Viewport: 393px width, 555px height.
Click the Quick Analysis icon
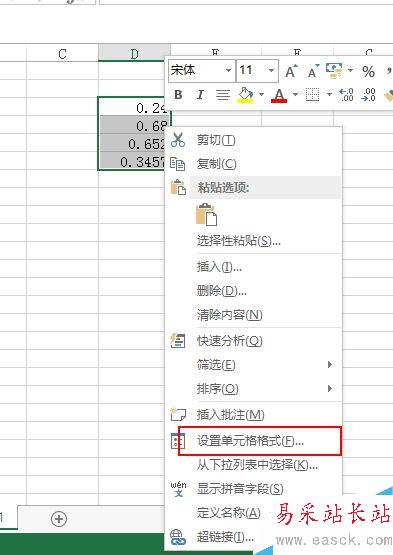[178, 341]
